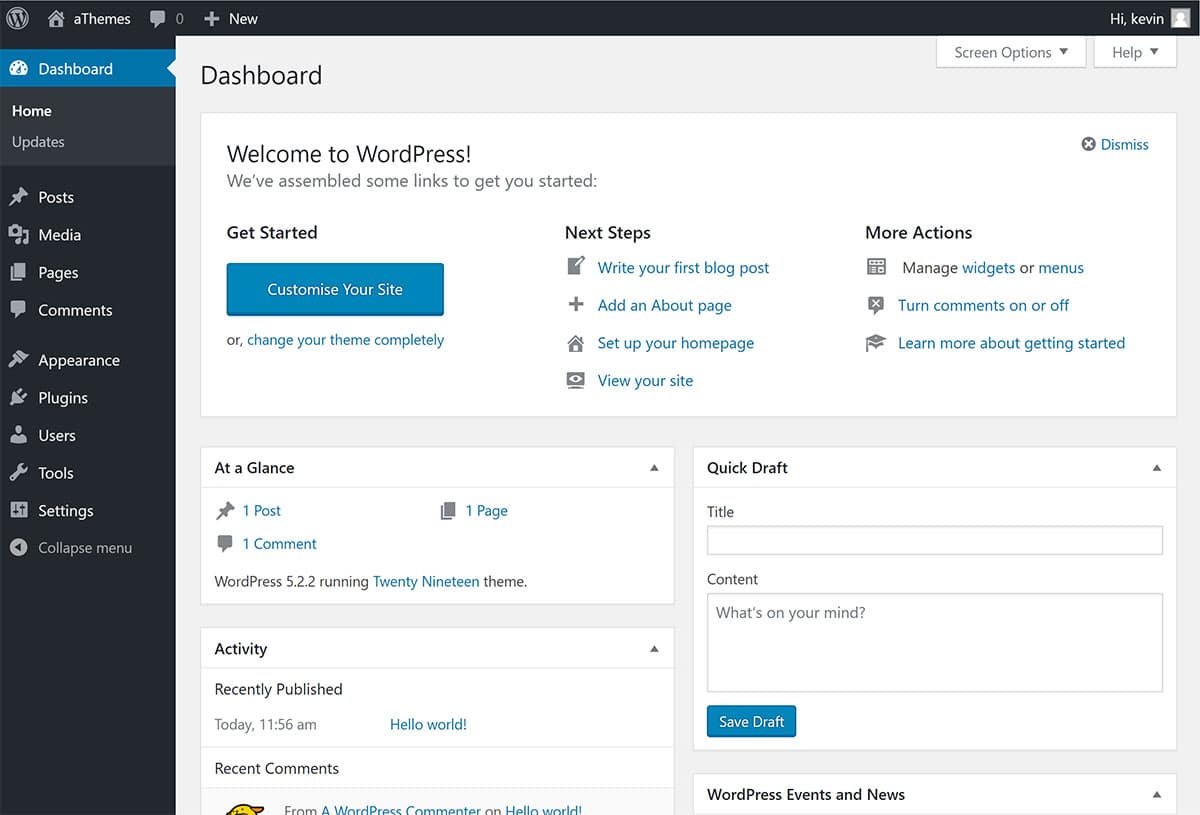Click the Appearance paintbrush icon
This screenshot has width=1200, height=815.
coord(18,360)
